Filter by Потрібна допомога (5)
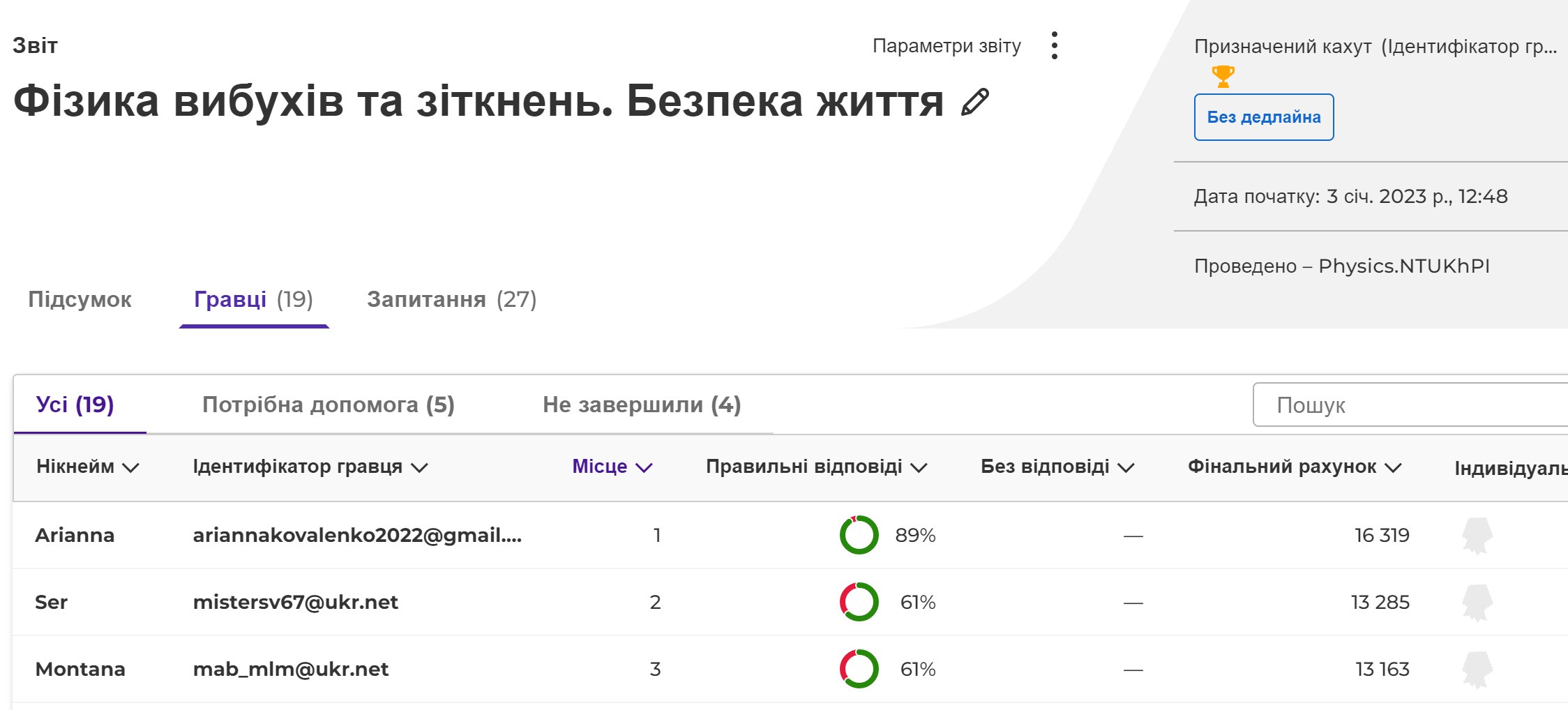Viewport: 1568px width, 710px height. (x=329, y=405)
